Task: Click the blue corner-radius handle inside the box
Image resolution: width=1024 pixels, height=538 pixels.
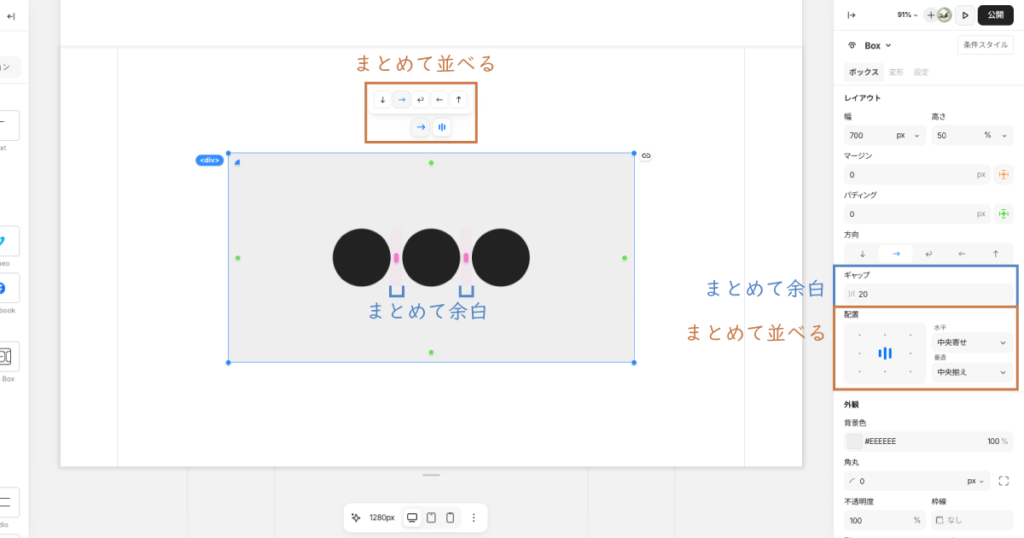Action: pos(237,162)
